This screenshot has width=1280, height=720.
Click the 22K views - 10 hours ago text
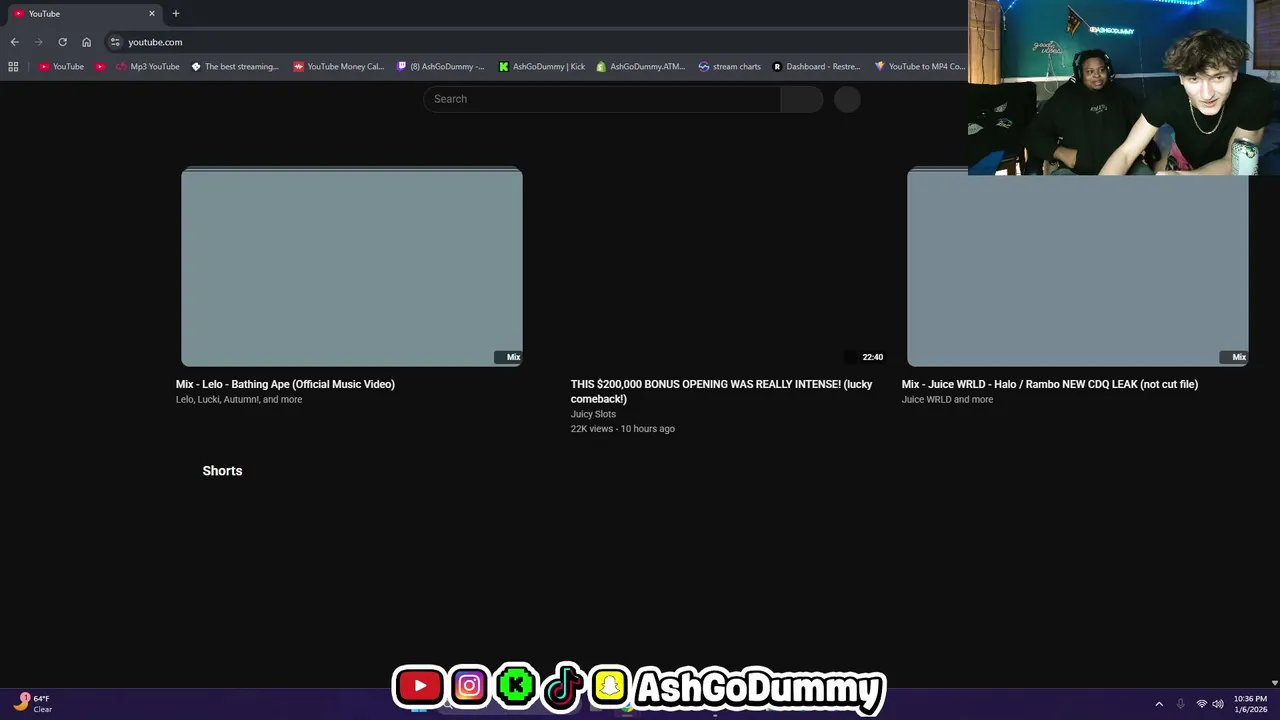point(623,429)
